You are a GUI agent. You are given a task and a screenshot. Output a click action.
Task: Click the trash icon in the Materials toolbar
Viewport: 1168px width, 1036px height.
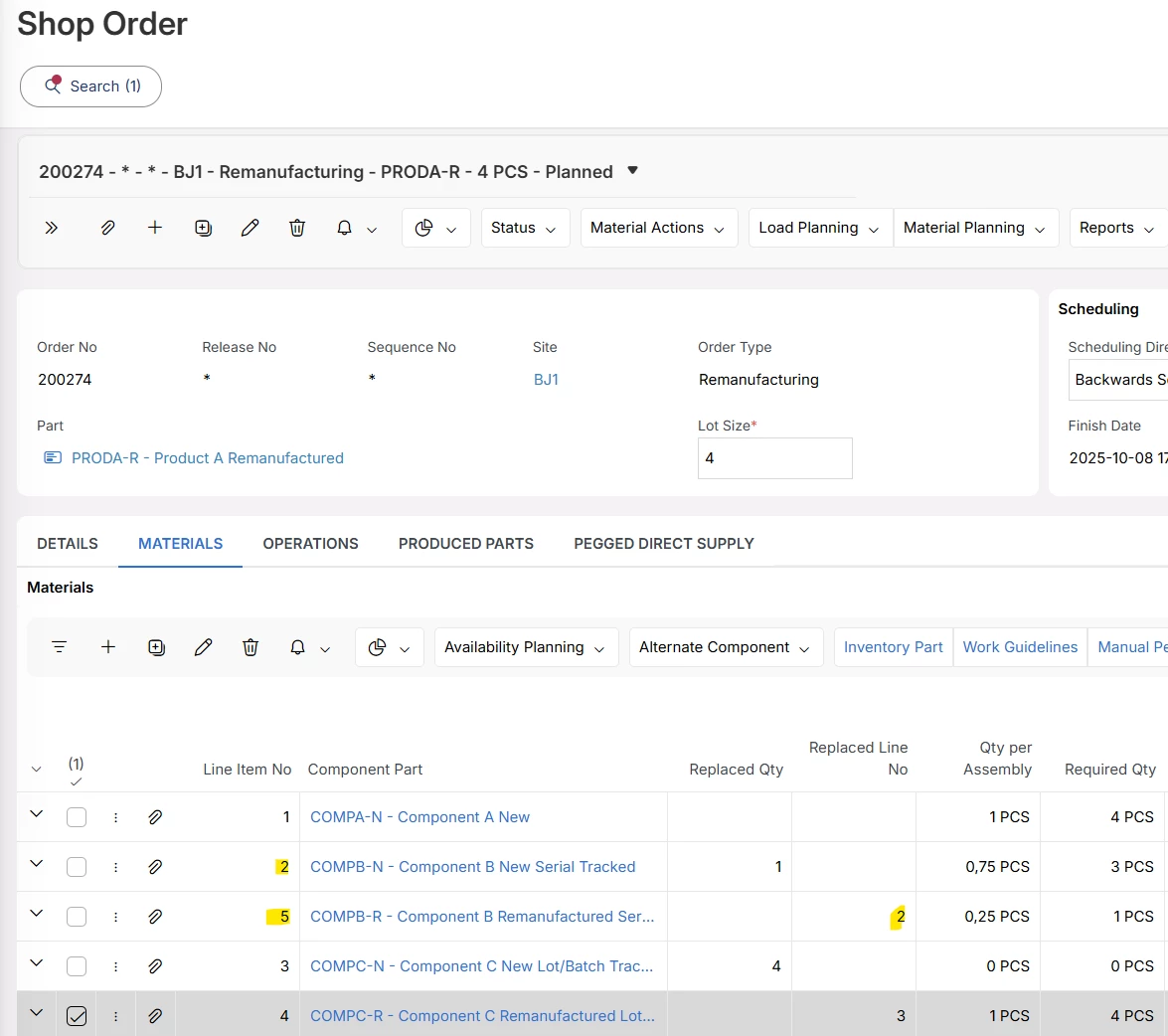point(250,647)
